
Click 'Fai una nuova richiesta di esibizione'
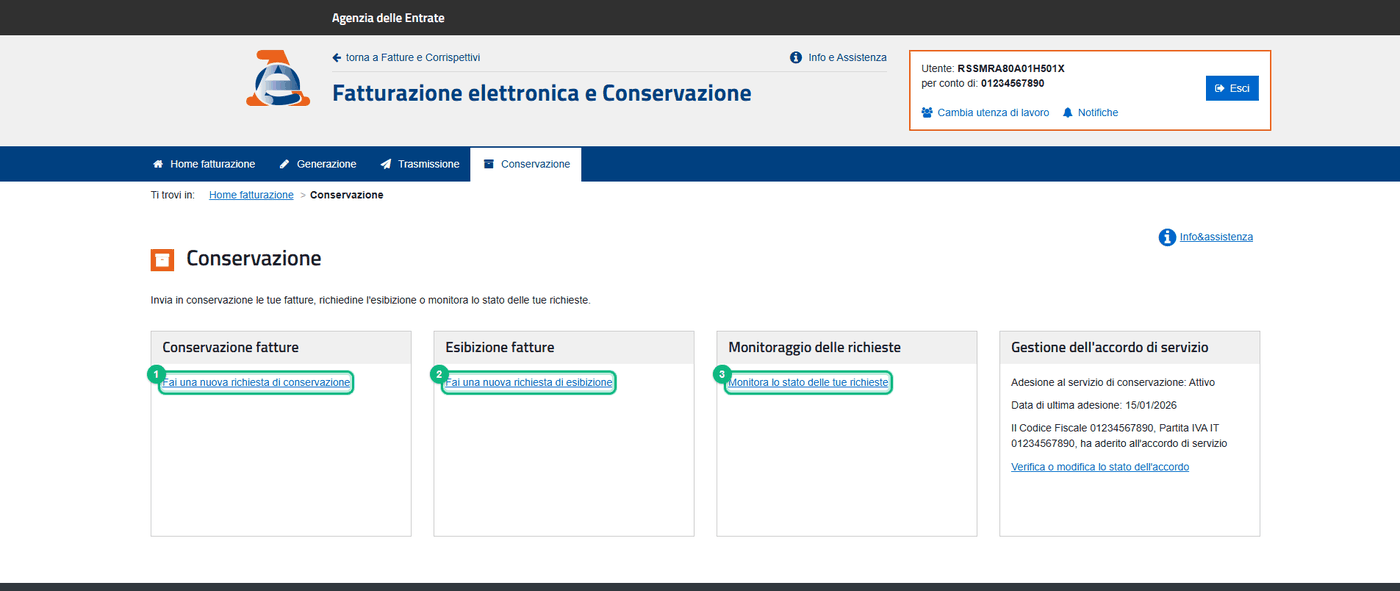coord(529,383)
